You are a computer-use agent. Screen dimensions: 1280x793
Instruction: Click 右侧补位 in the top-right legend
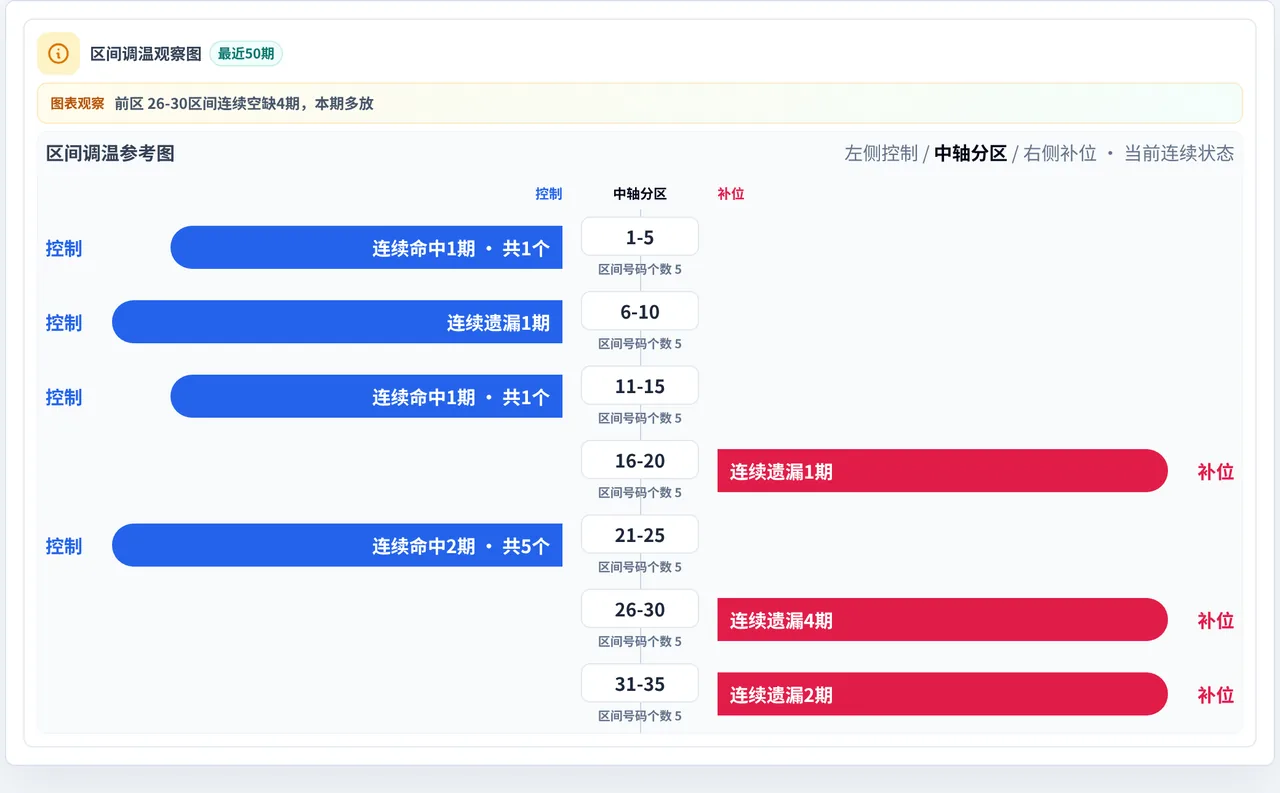pyautogui.click(x=1060, y=153)
